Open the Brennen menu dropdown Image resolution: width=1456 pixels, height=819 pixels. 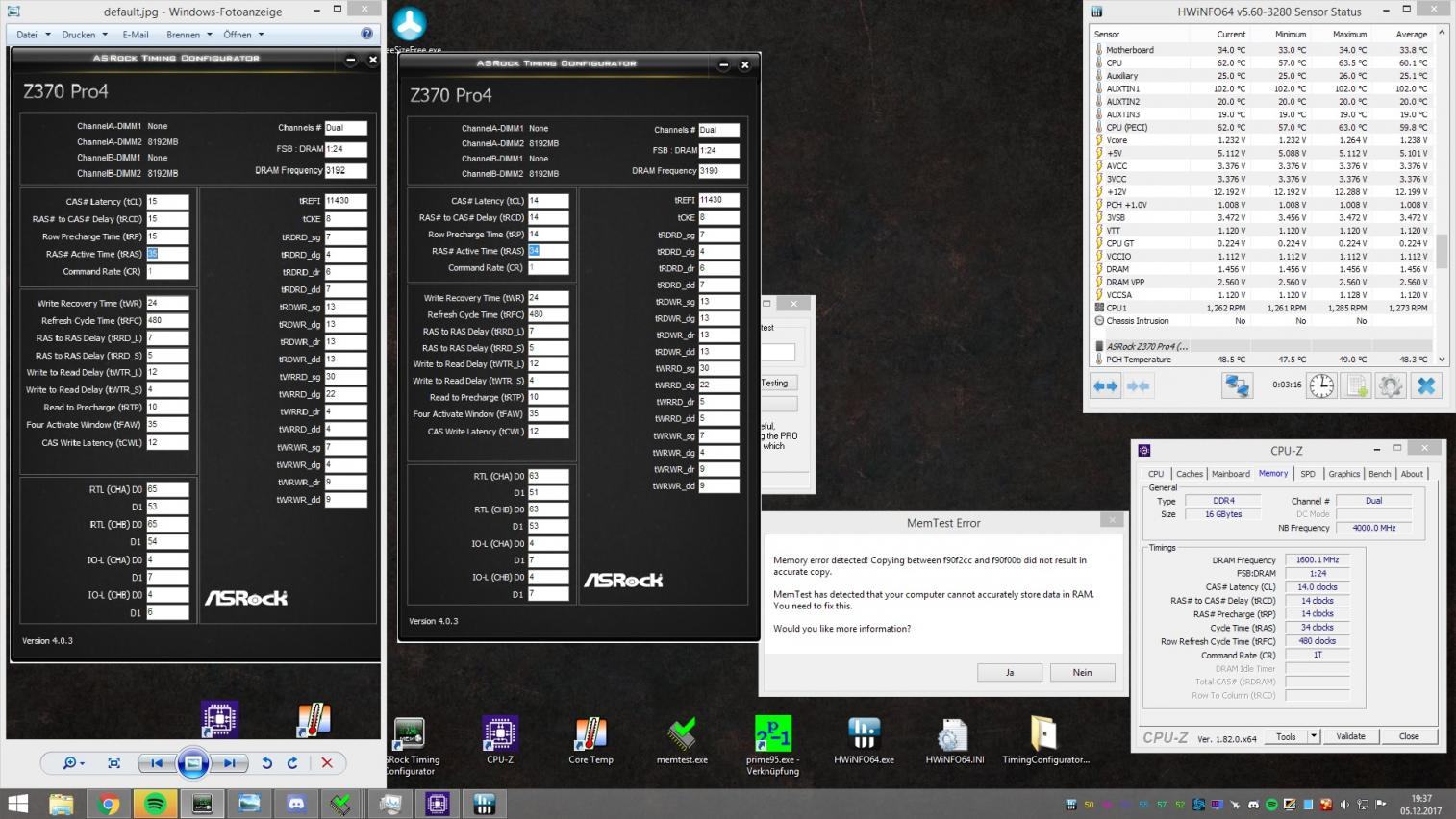tap(189, 35)
